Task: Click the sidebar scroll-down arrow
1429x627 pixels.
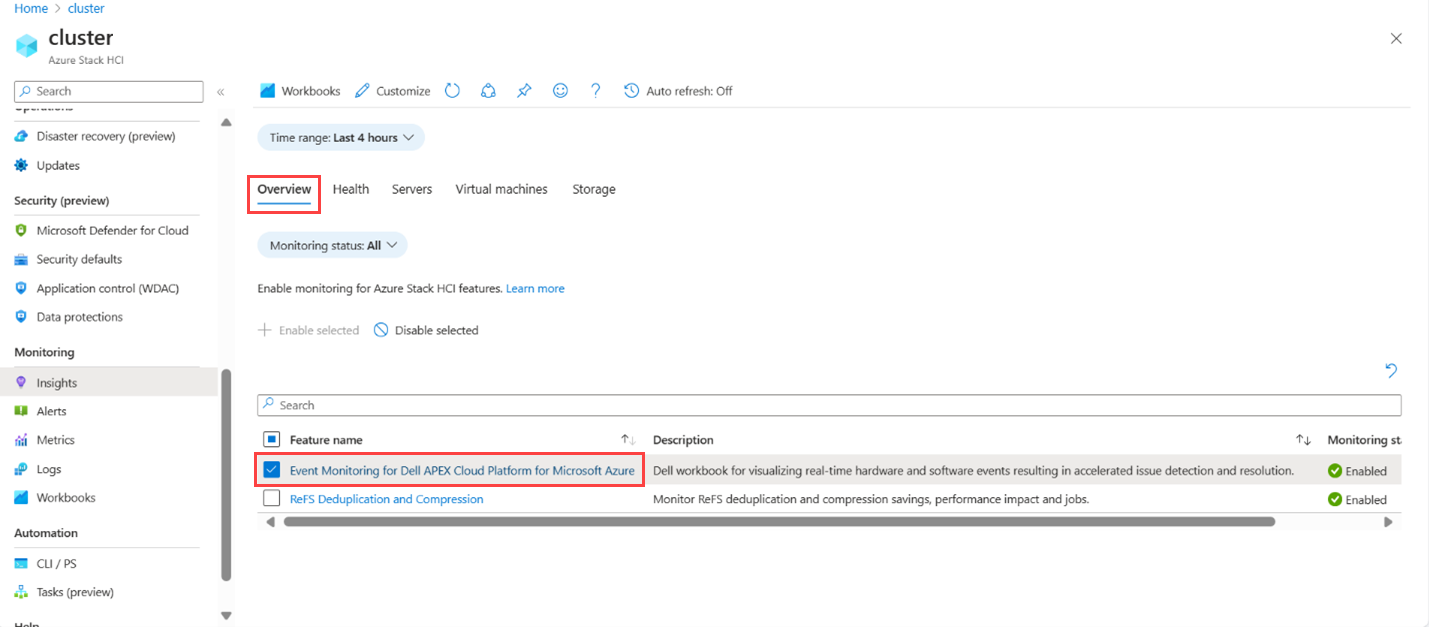Action: pos(226,615)
